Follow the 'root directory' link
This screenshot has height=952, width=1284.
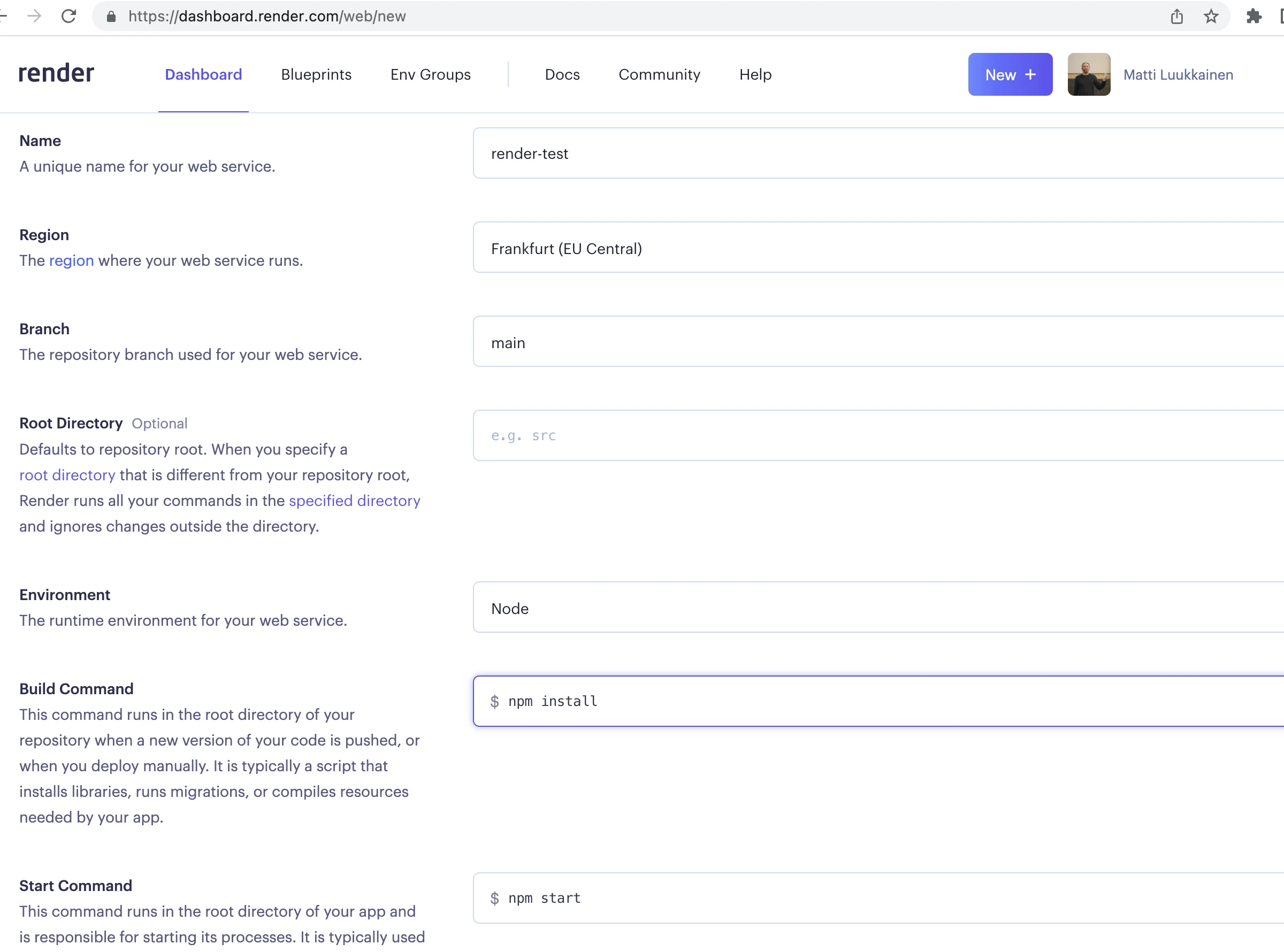(67, 475)
